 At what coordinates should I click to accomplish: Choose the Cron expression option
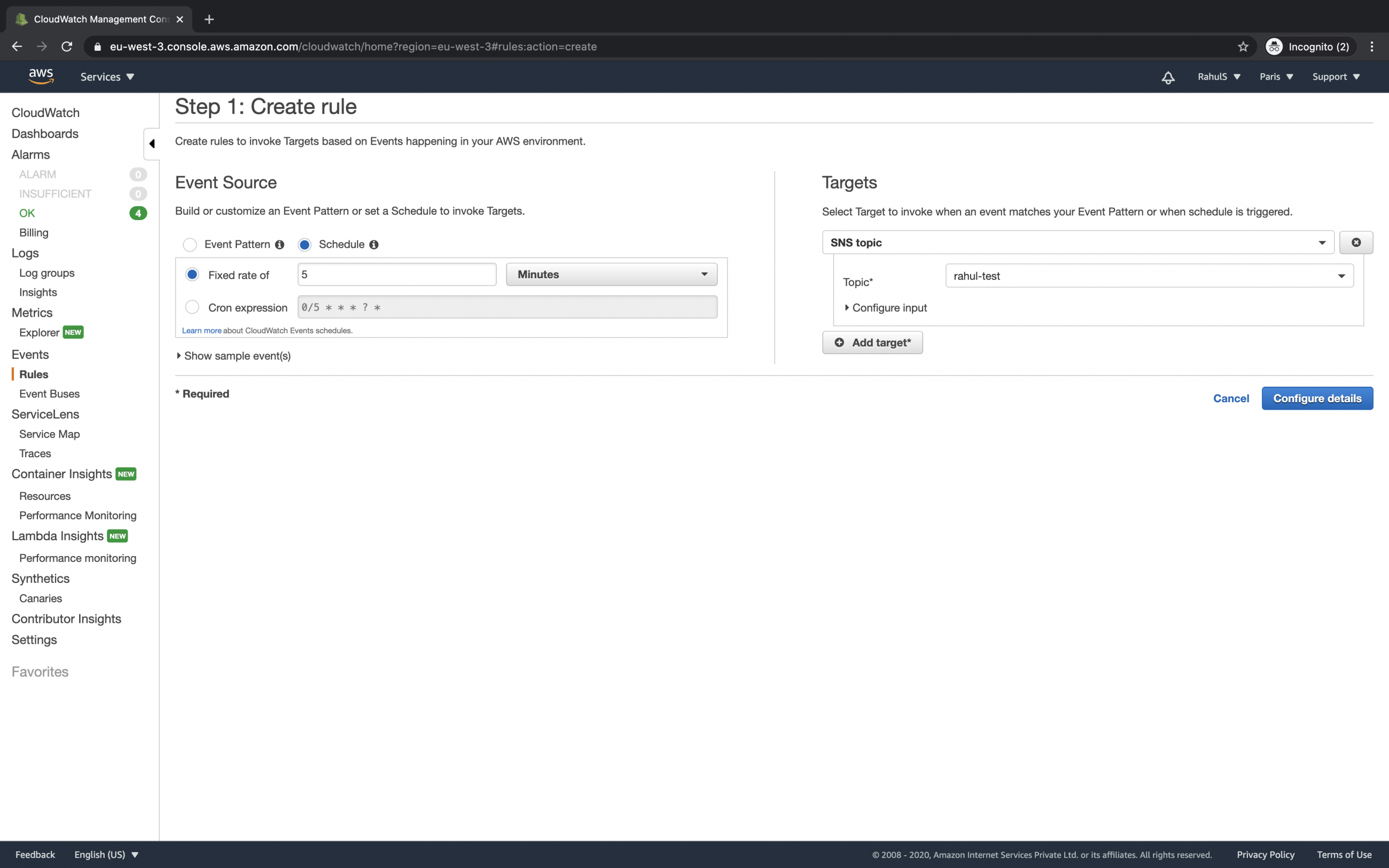point(192,307)
